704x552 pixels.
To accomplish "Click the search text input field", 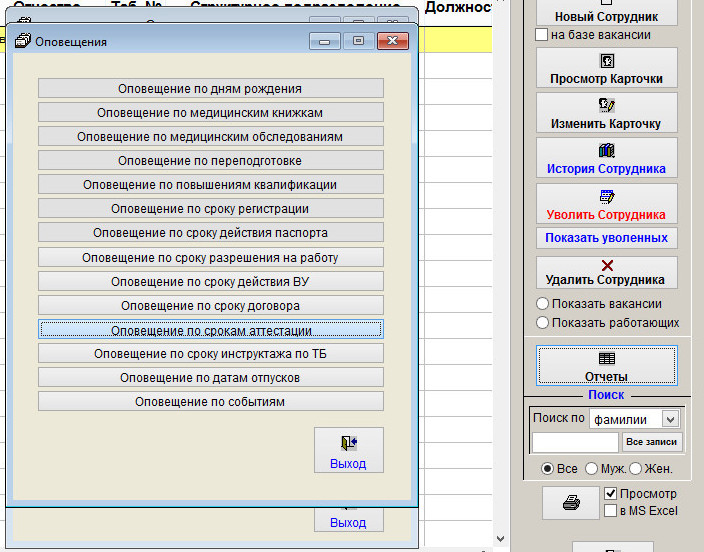I will pos(575,442).
